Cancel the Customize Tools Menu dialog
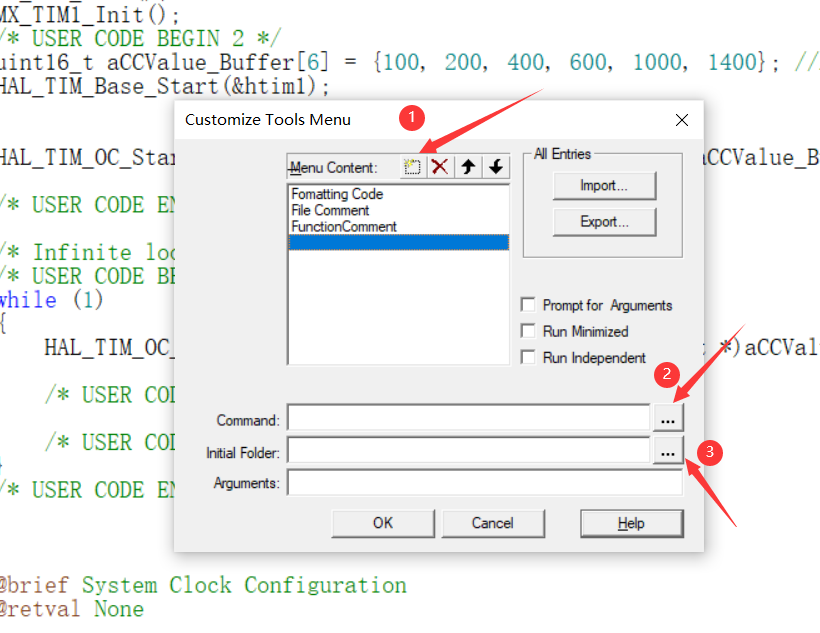 pos(493,523)
